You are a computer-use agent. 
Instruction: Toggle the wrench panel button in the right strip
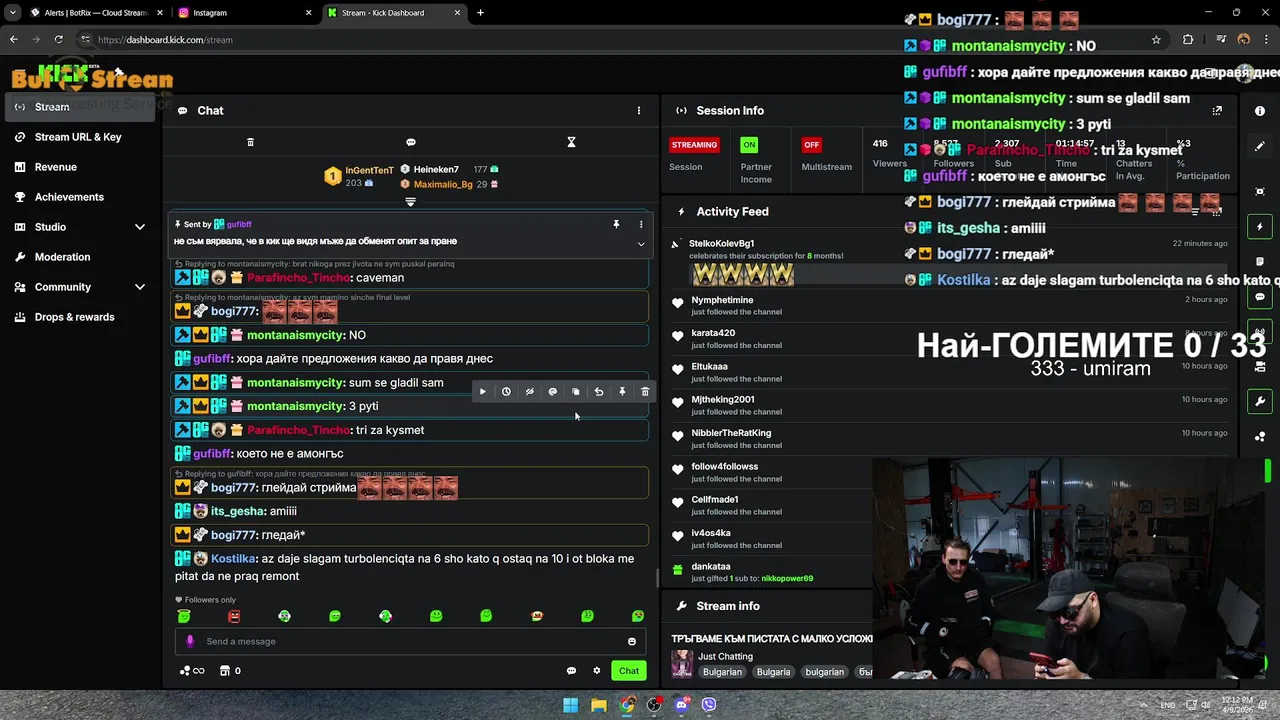click(1260, 402)
